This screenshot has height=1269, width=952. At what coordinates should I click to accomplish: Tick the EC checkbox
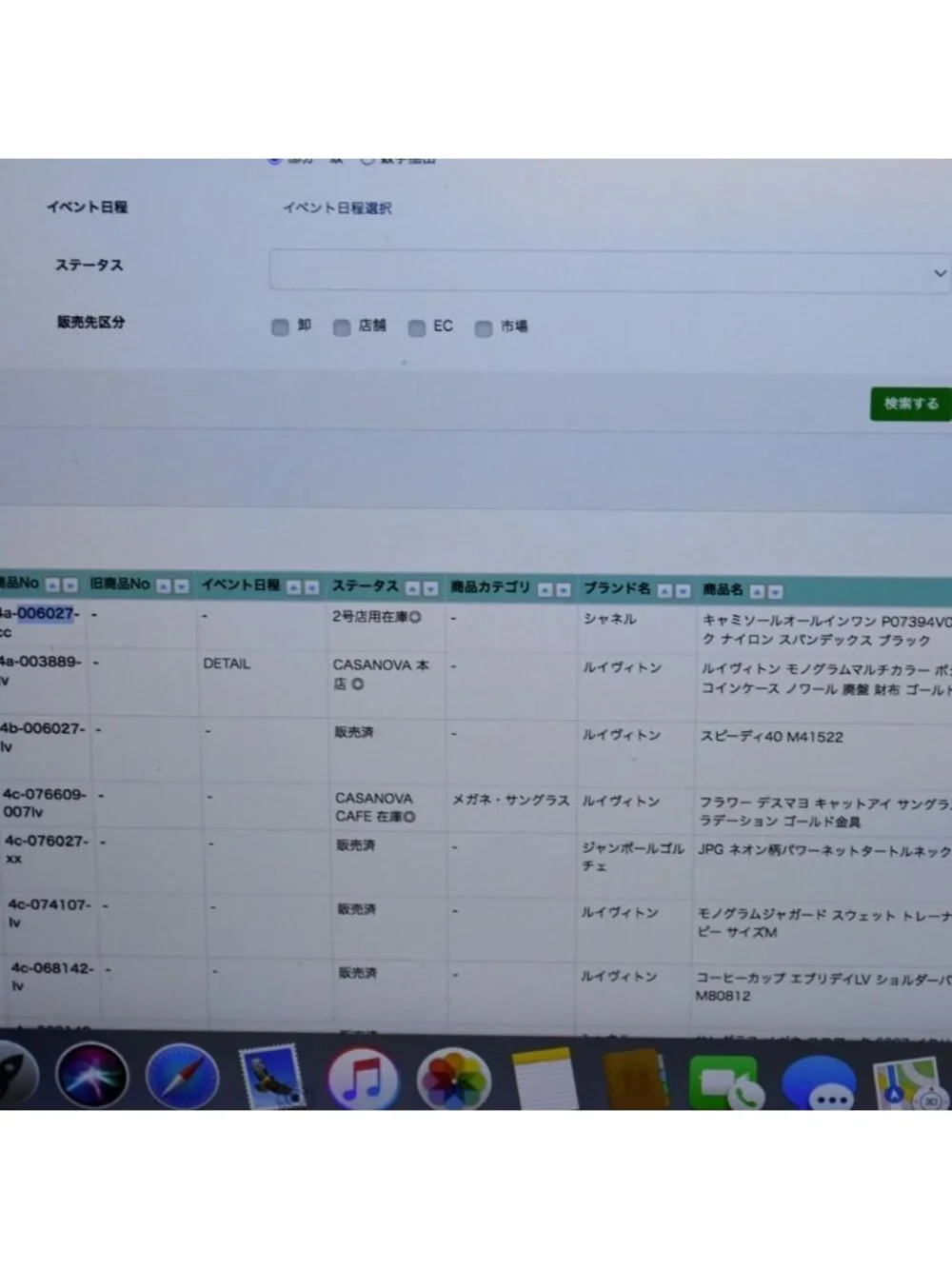click(417, 327)
